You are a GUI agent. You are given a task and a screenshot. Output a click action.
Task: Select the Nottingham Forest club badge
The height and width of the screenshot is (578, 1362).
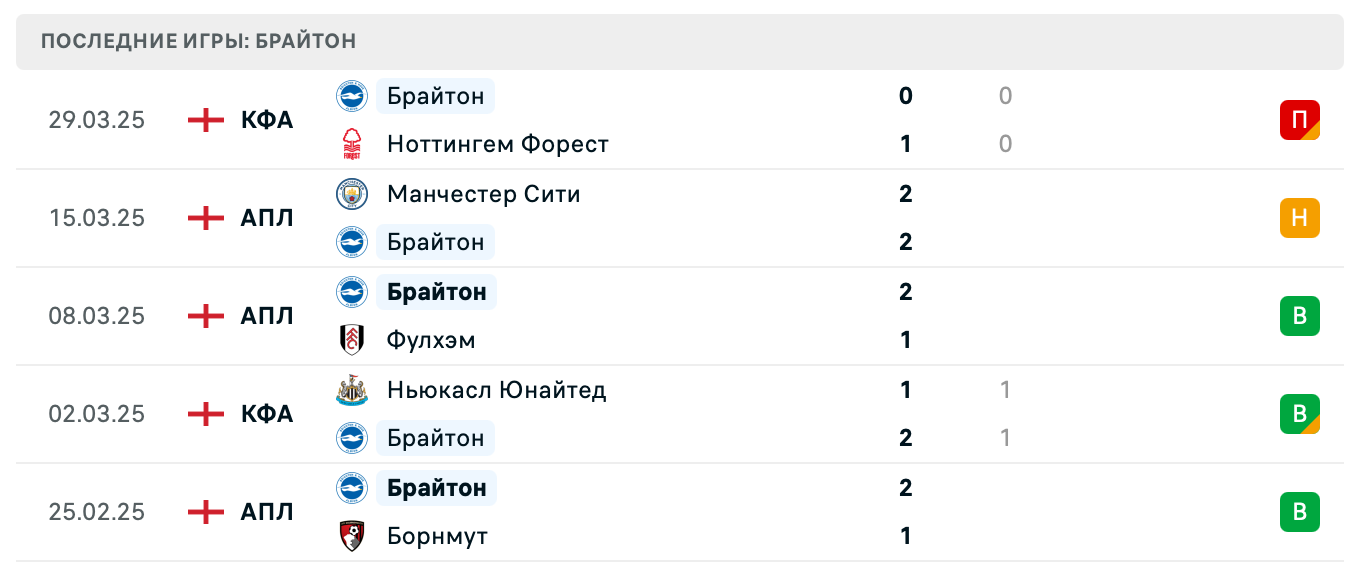tap(351, 144)
